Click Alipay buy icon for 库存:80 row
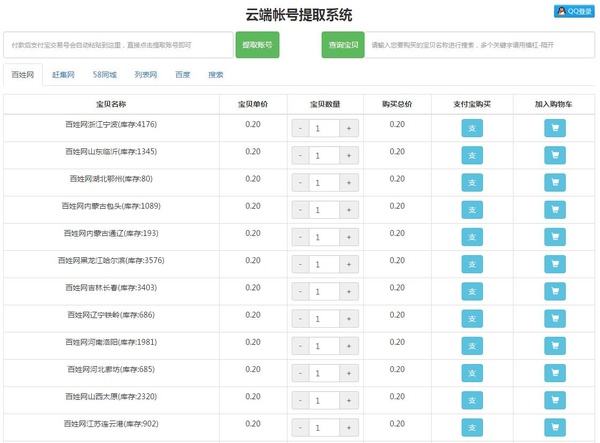 click(472, 182)
